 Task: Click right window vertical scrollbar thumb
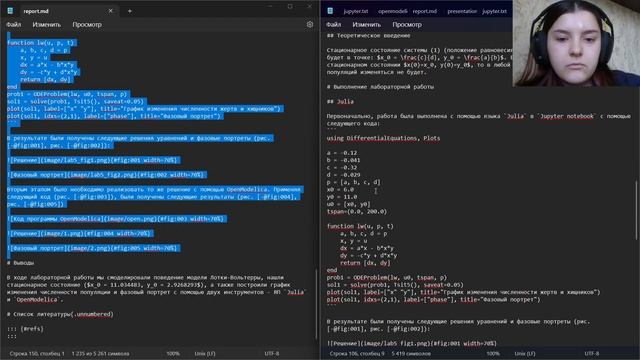(x=637, y=210)
